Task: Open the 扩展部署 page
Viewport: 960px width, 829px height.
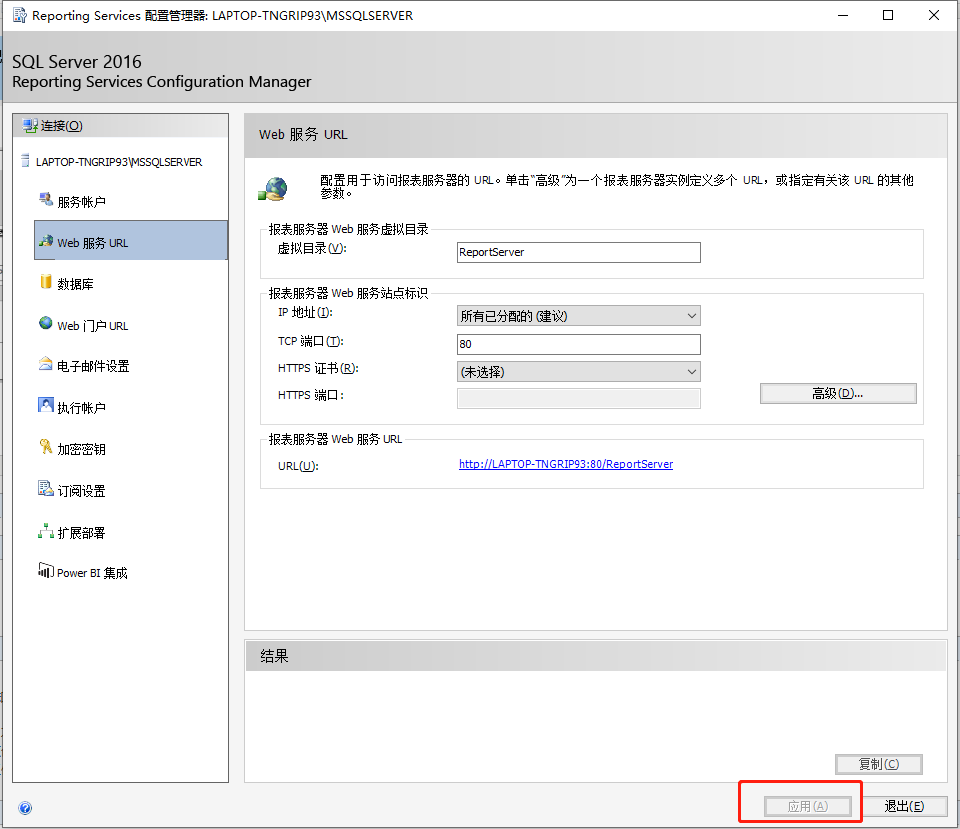Action: (x=81, y=533)
